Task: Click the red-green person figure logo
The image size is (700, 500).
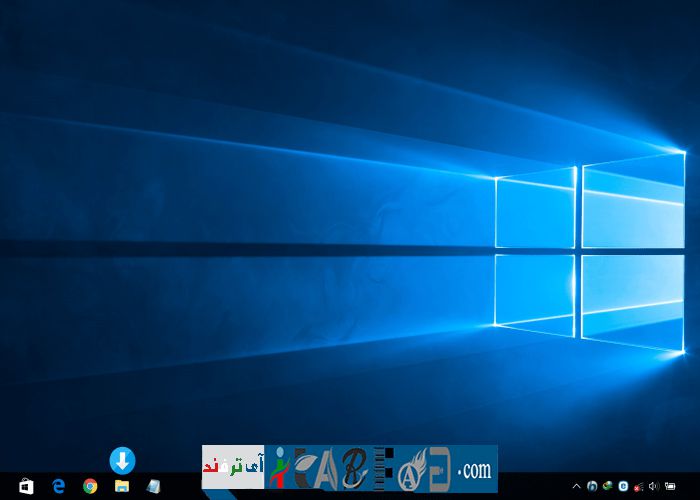Action: pyautogui.click(x=278, y=468)
